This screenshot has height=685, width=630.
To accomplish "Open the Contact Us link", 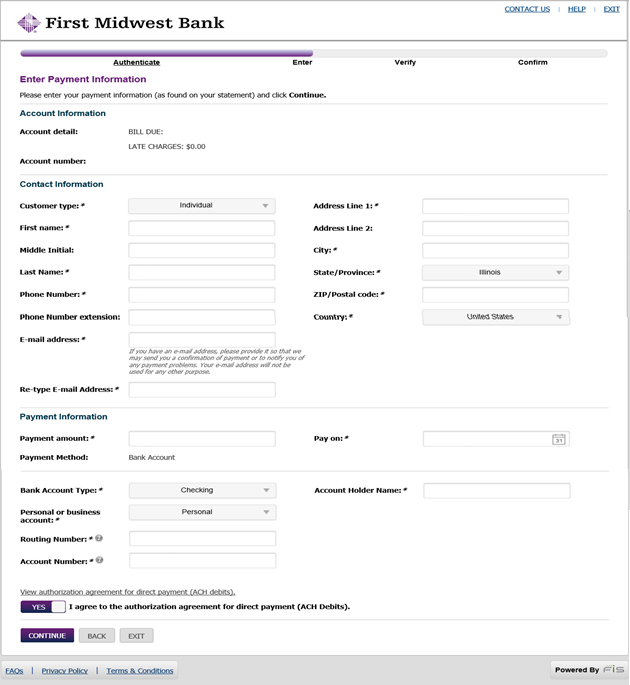I will pos(527,9).
